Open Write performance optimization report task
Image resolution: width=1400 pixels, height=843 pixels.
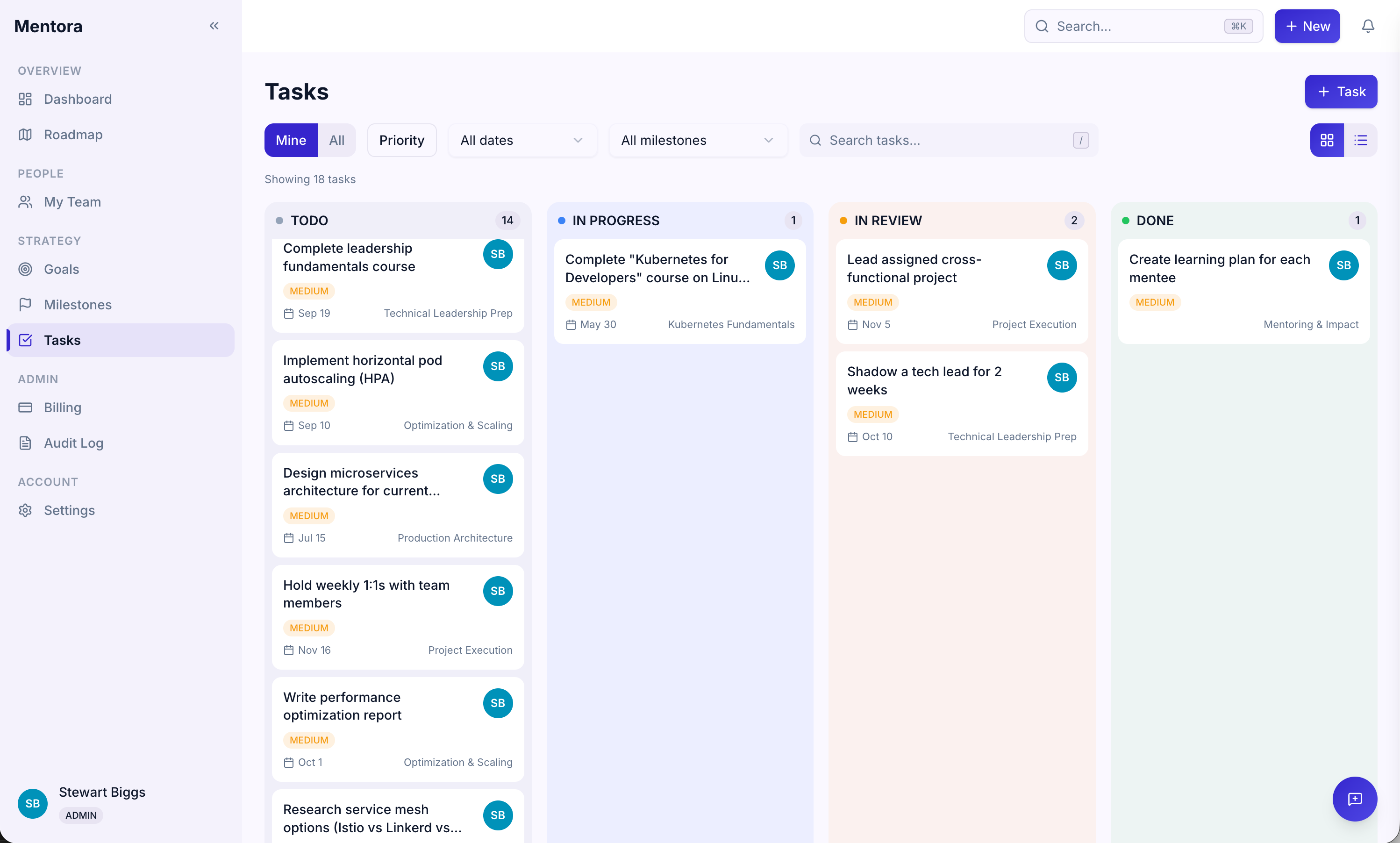[x=398, y=729]
